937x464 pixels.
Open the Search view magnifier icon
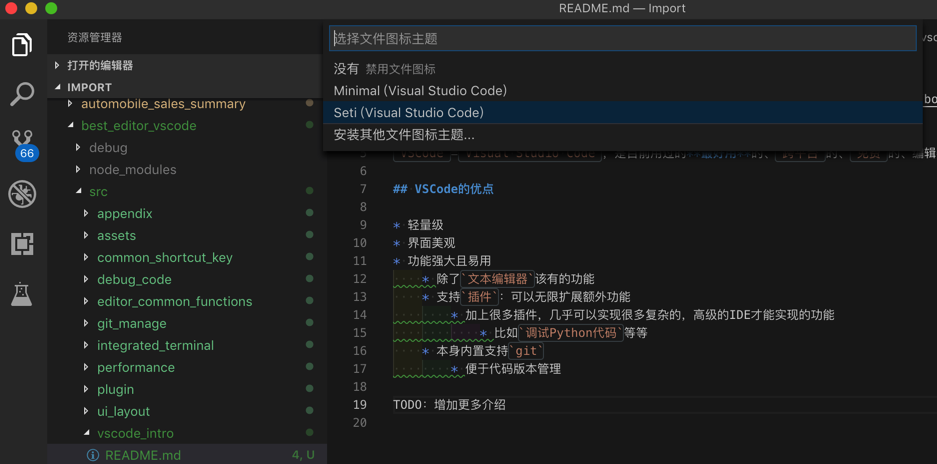coord(22,94)
